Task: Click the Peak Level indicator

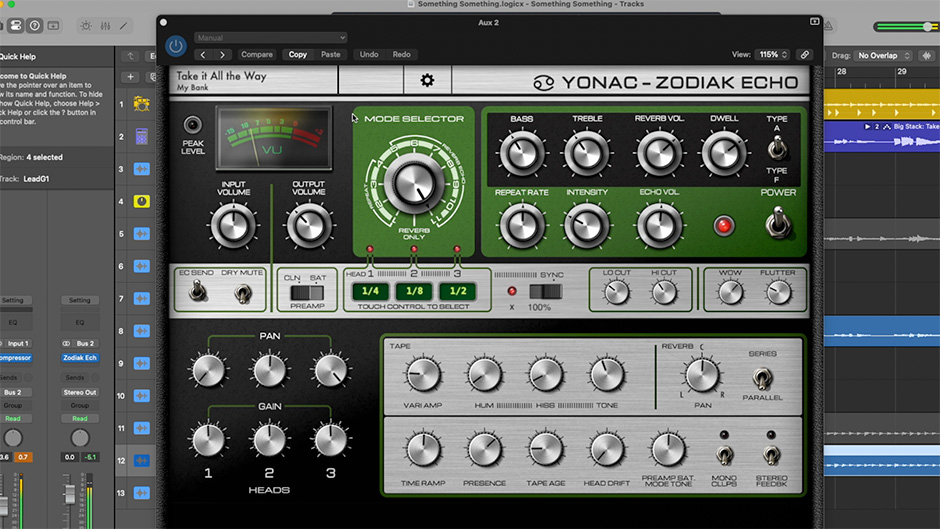Action: 192,125
